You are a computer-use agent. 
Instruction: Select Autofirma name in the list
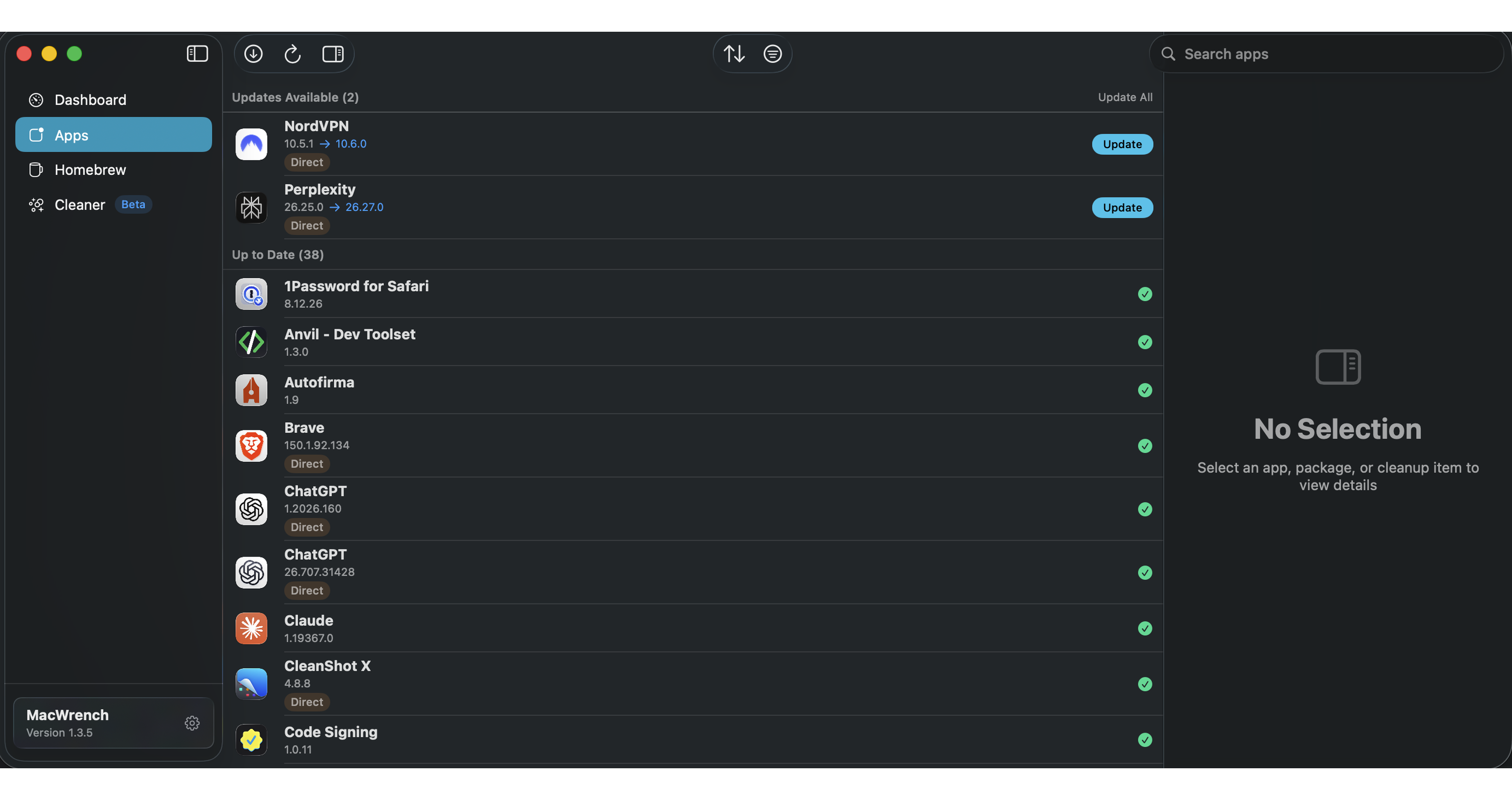320,382
